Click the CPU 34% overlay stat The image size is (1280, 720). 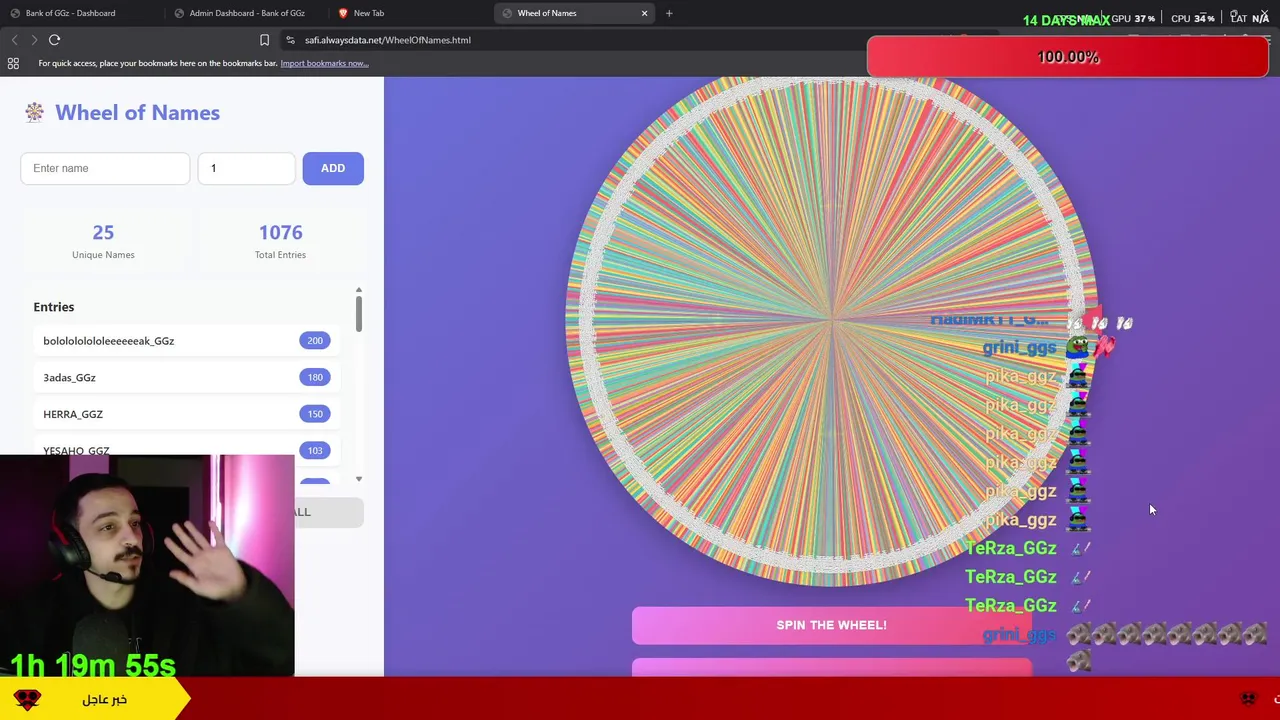(x=1193, y=18)
